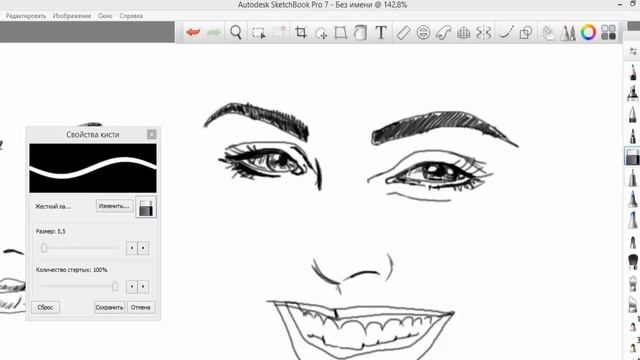
Task: Open the Draw Shapes tool
Action: (526, 32)
